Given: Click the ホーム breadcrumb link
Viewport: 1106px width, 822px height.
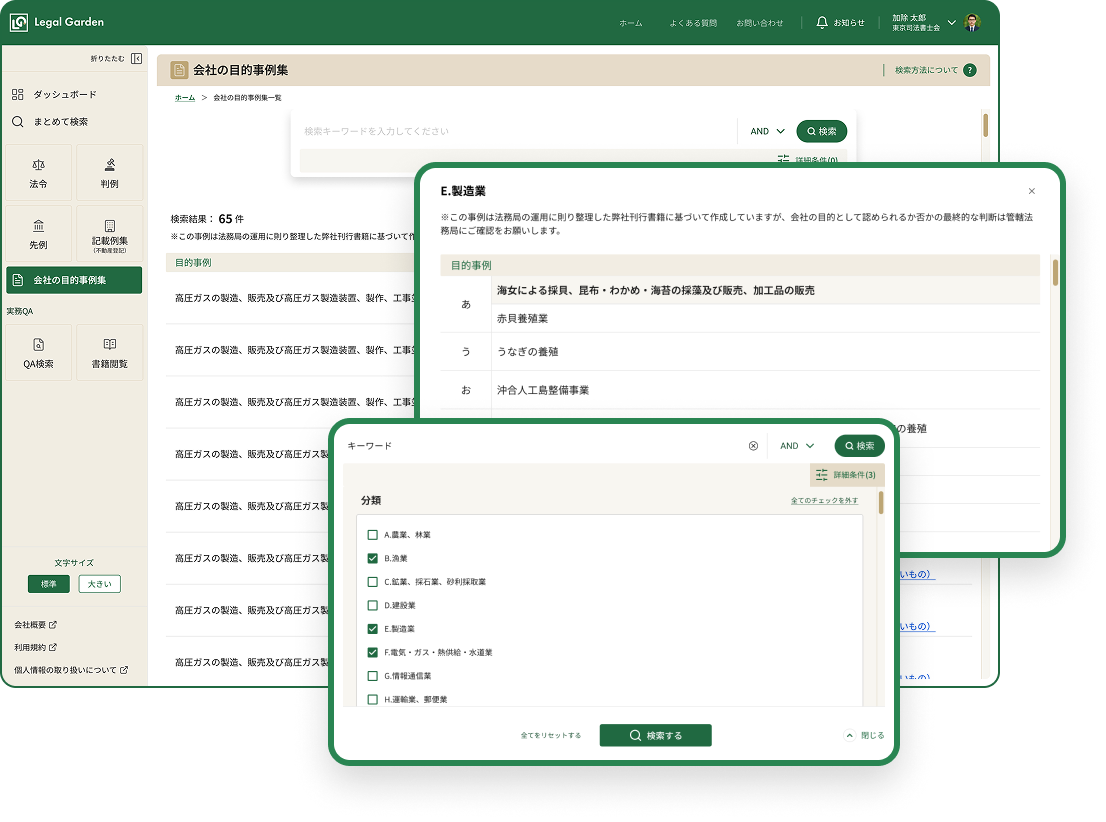Looking at the screenshot, I should 185,98.
